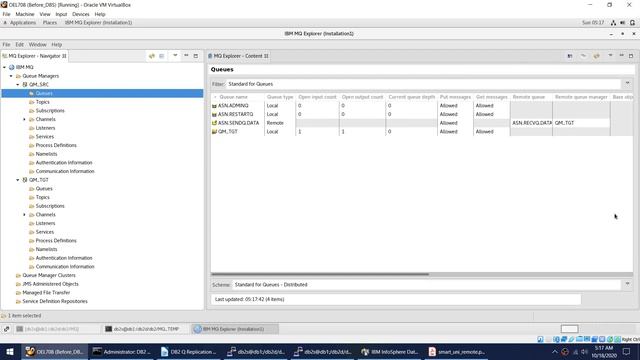The width and height of the screenshot is (640, 360).
Task: Select ASN.SENDQ.DATA remote queue row
Action: [422, 123]
